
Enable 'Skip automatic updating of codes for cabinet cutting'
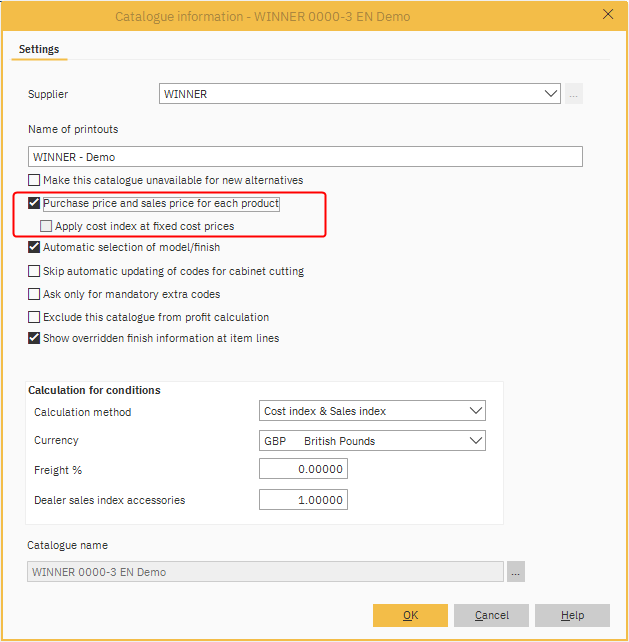35,271
